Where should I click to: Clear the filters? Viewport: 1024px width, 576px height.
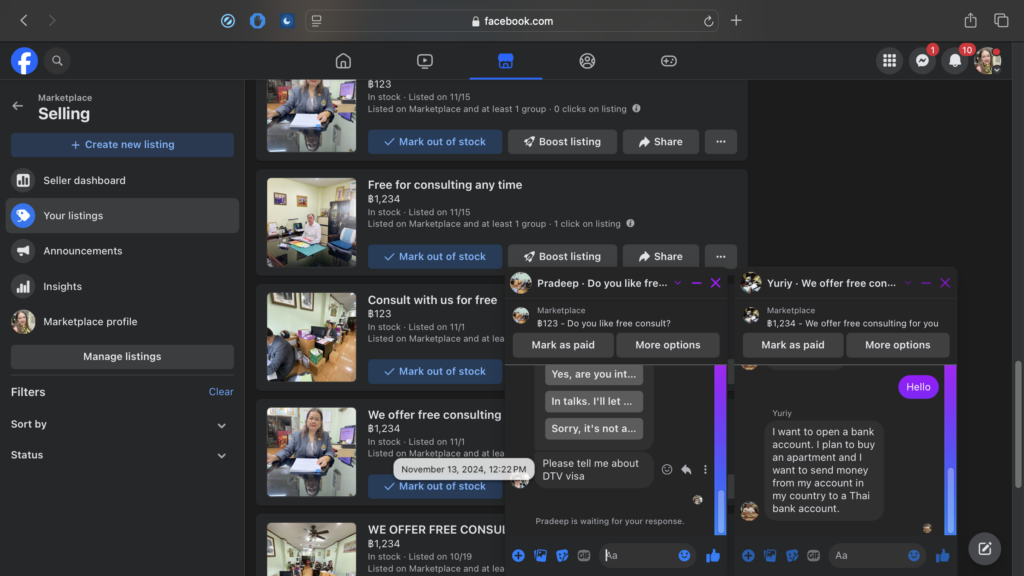[x=221, y=392]
